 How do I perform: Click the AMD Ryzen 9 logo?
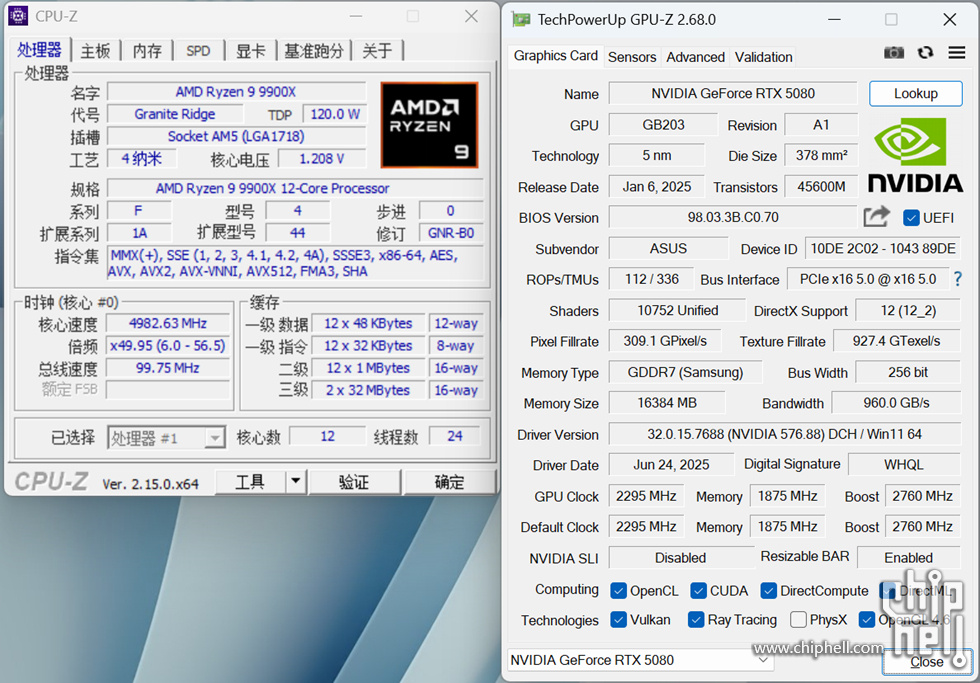pyautogui.click(x=429, y=124)
